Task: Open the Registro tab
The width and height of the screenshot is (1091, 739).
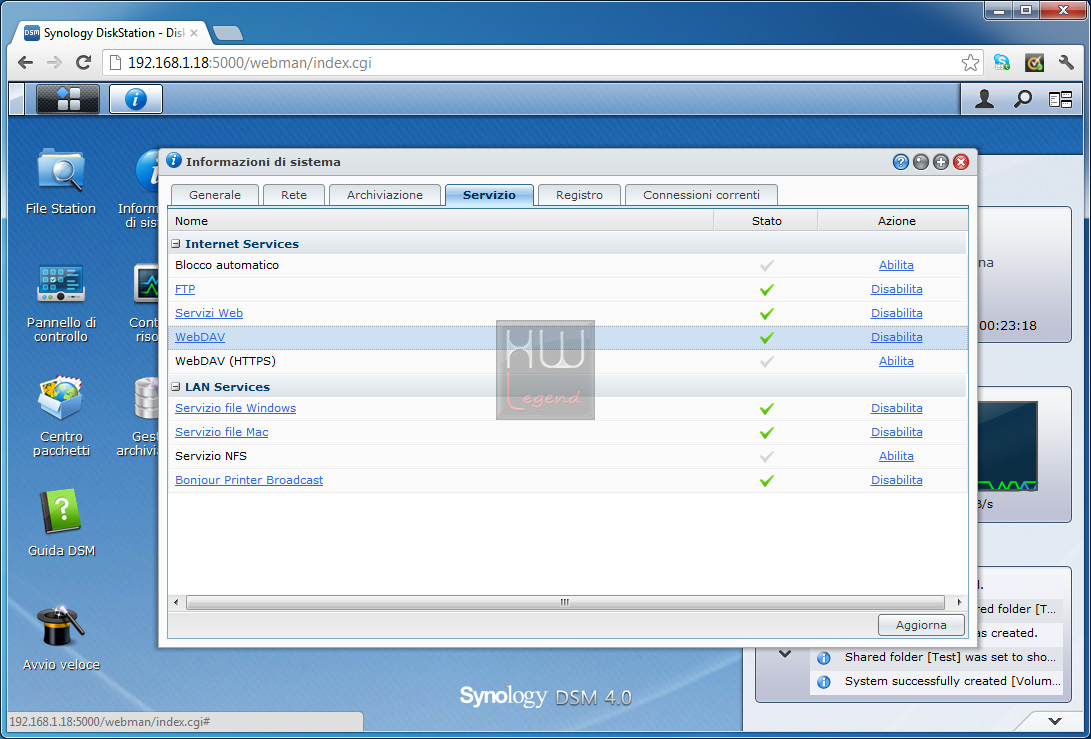Action: click(579, 195)
